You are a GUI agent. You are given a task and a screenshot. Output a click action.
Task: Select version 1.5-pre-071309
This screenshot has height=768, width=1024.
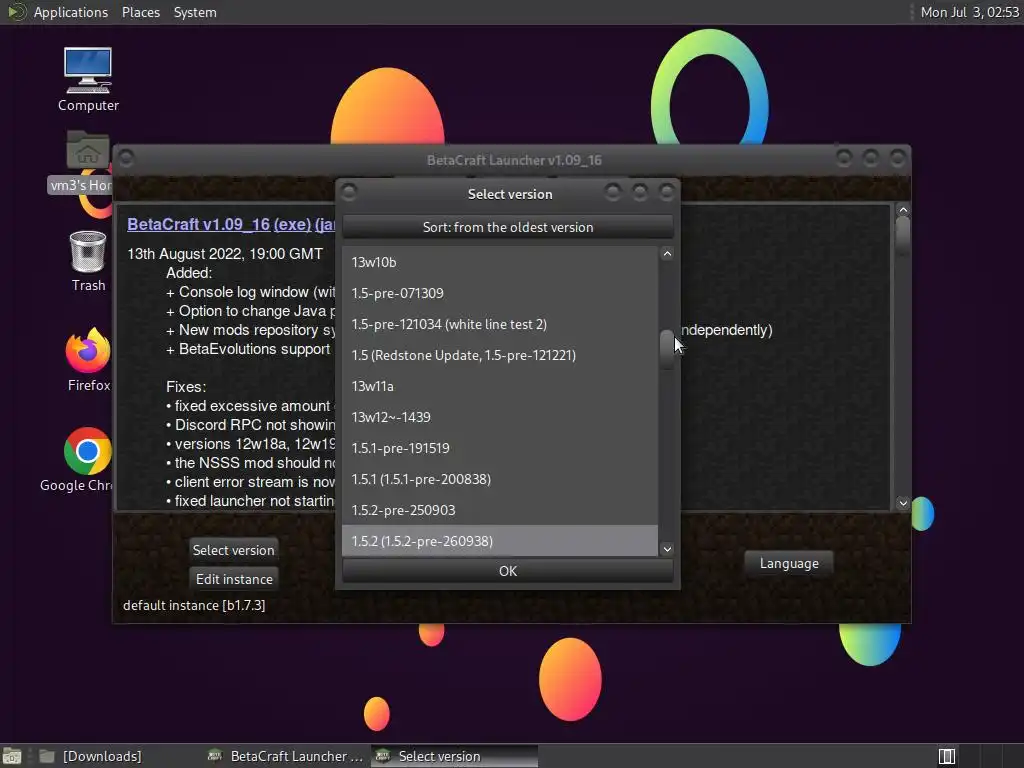click(x=500, y=293)
